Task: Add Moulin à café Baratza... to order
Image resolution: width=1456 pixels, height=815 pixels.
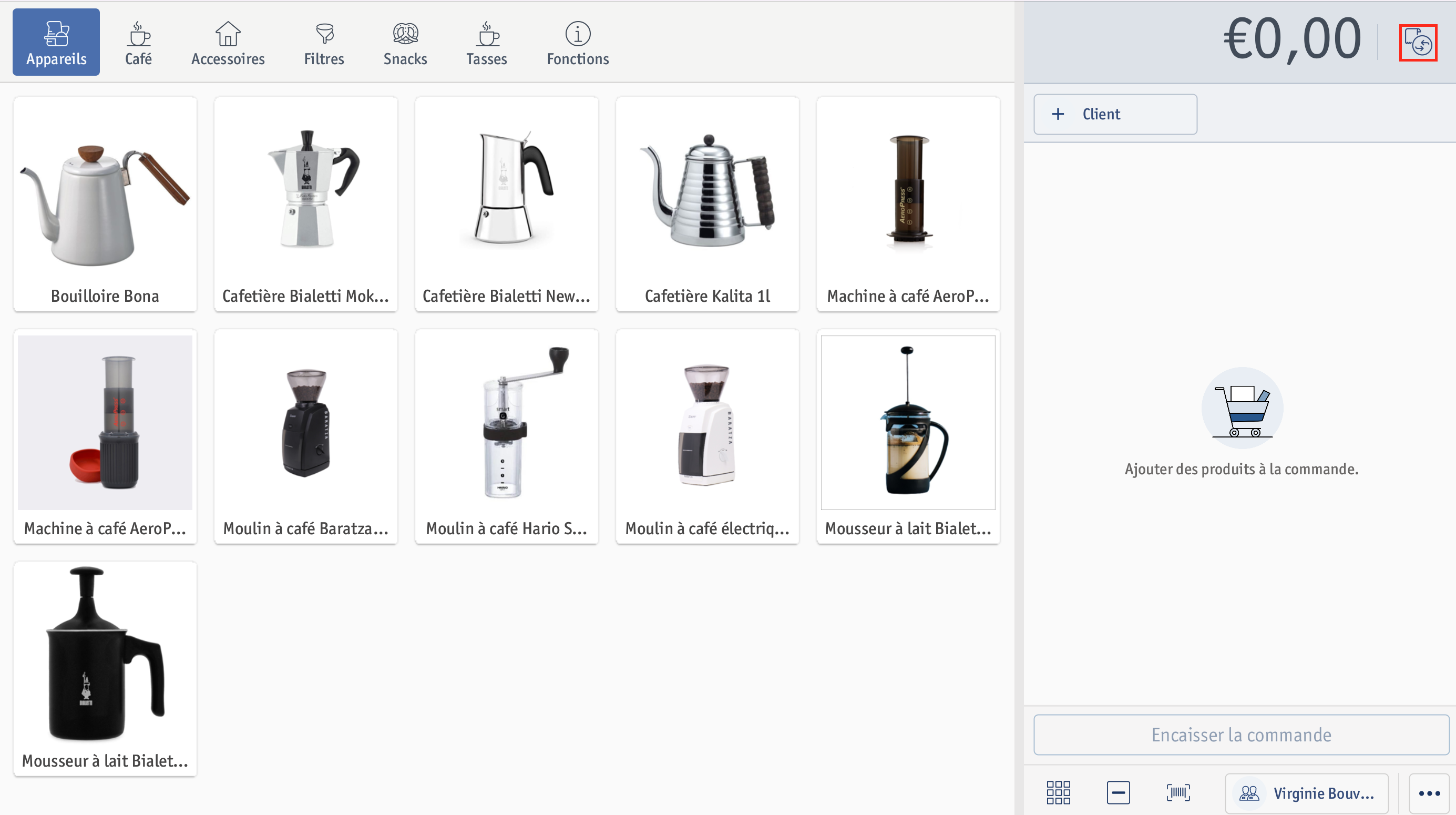Action: [306, 436]
